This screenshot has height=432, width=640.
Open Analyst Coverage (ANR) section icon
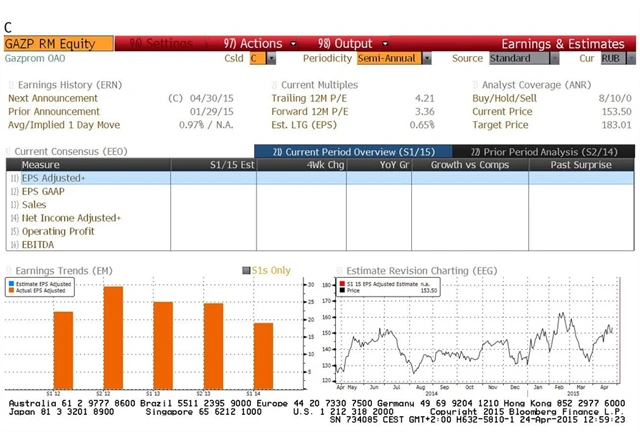pyautogui.click(x=474, y=86)
